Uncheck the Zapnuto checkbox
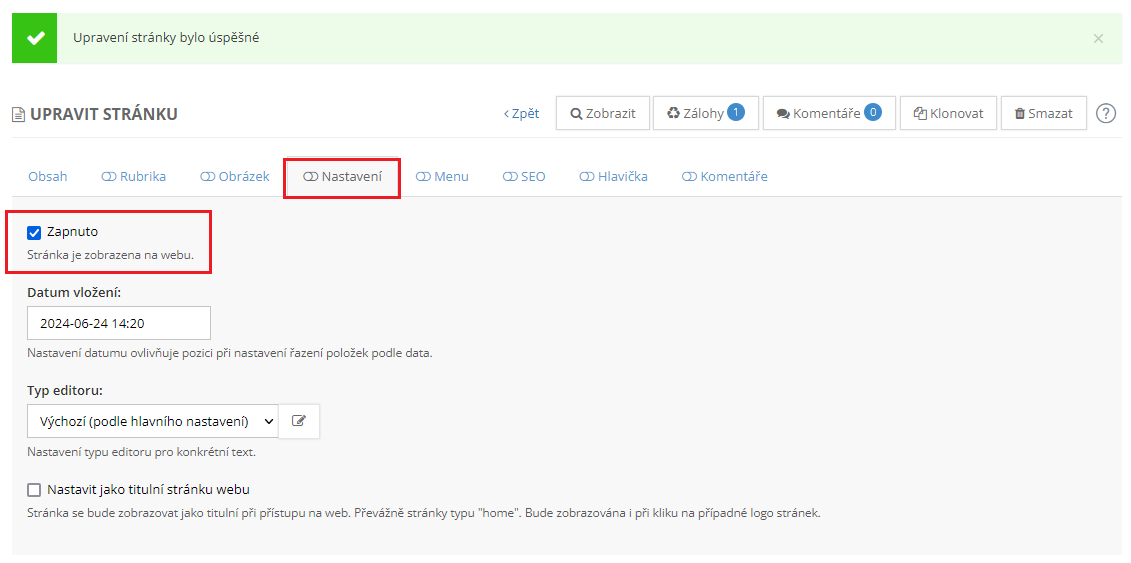The image size is (1131, 563). pos(34,232)
